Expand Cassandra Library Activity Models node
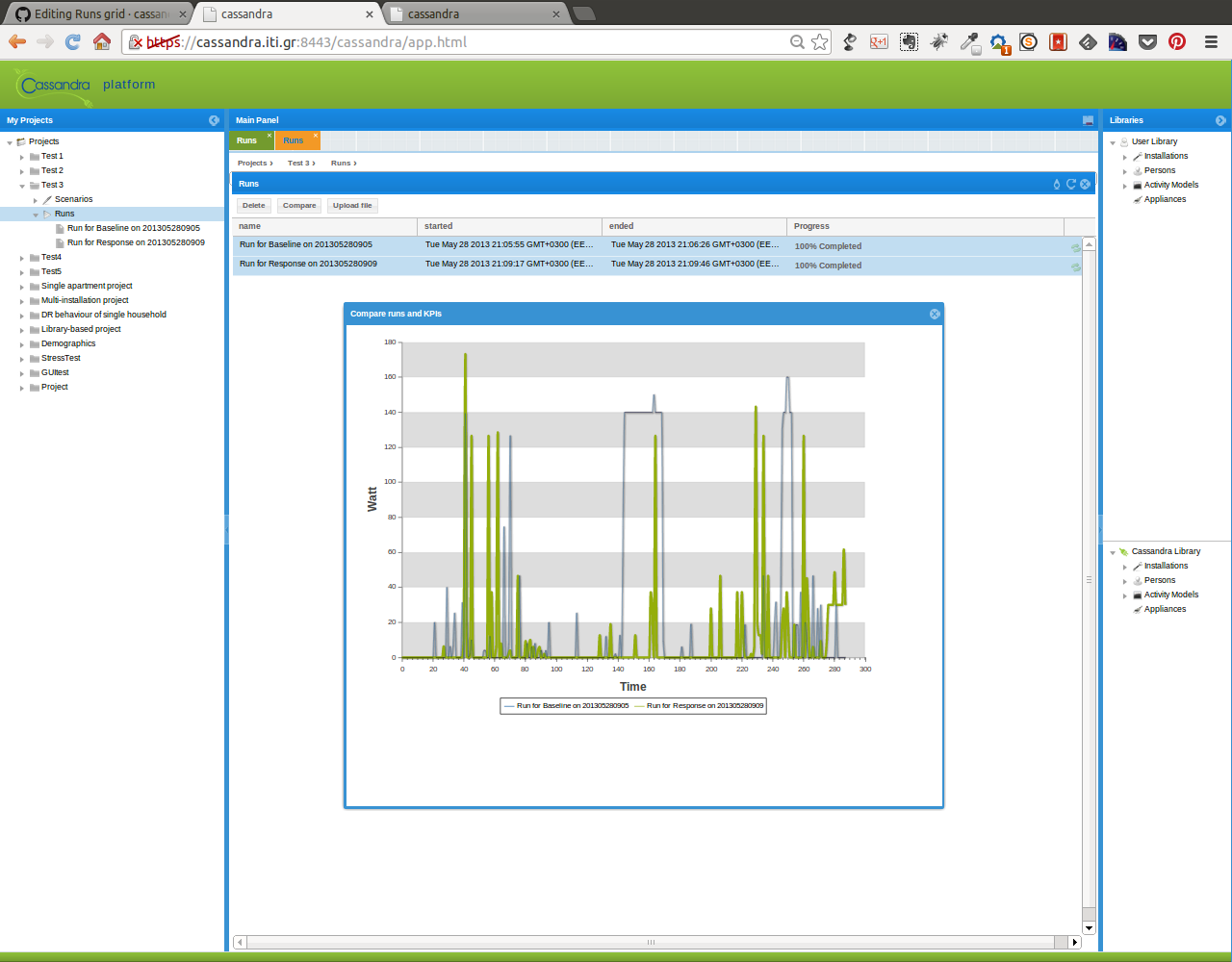Viewport: 1232px width, 962px height. click(1125, 595)
